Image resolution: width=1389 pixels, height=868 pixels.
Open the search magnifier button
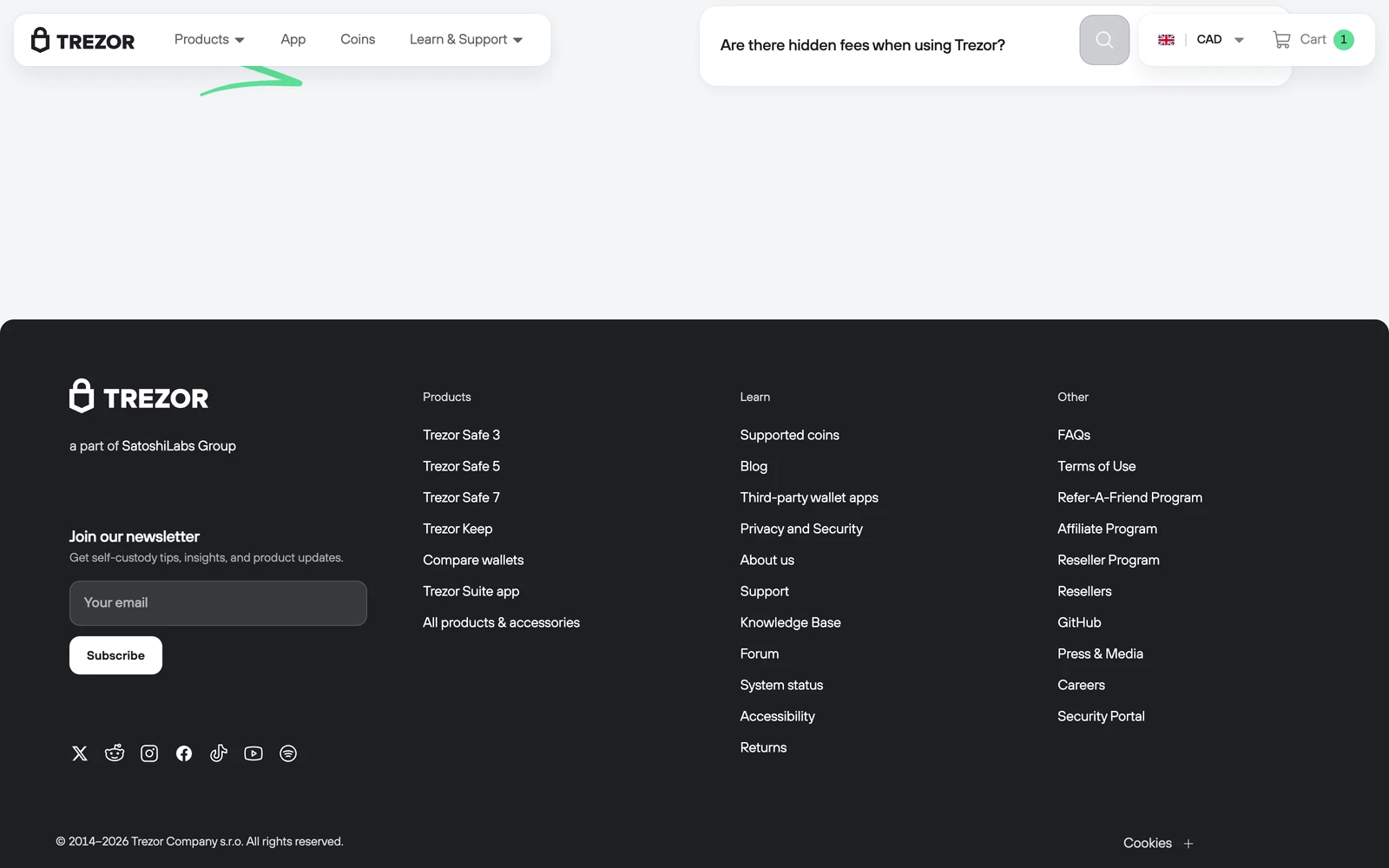click(x=1104, y=40)
